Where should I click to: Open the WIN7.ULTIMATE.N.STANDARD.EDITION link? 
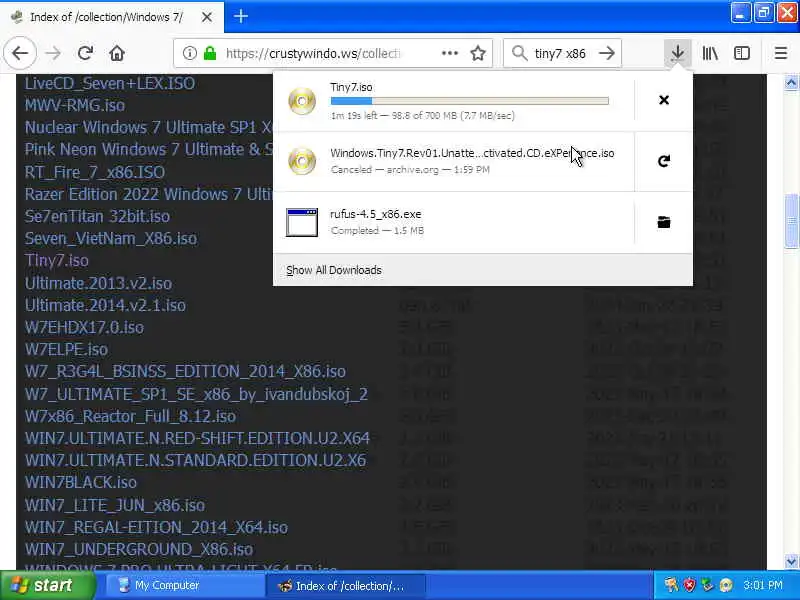(x=195, y=460)
